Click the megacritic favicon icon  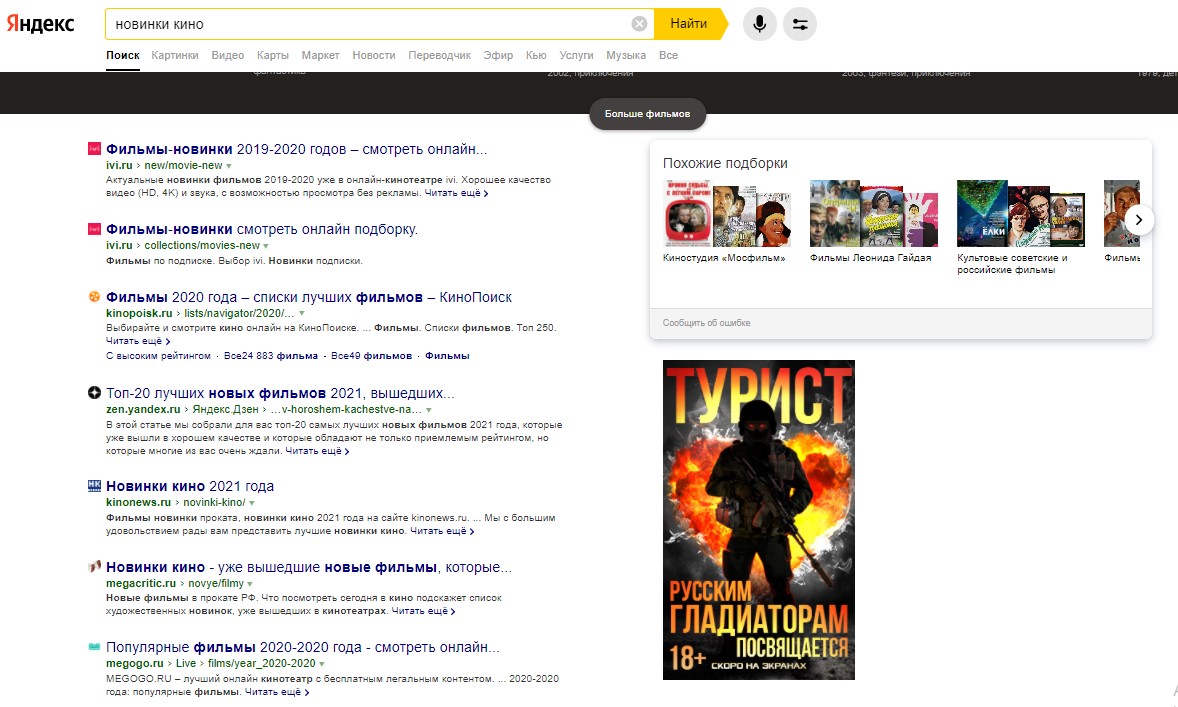tap(94, 567)
